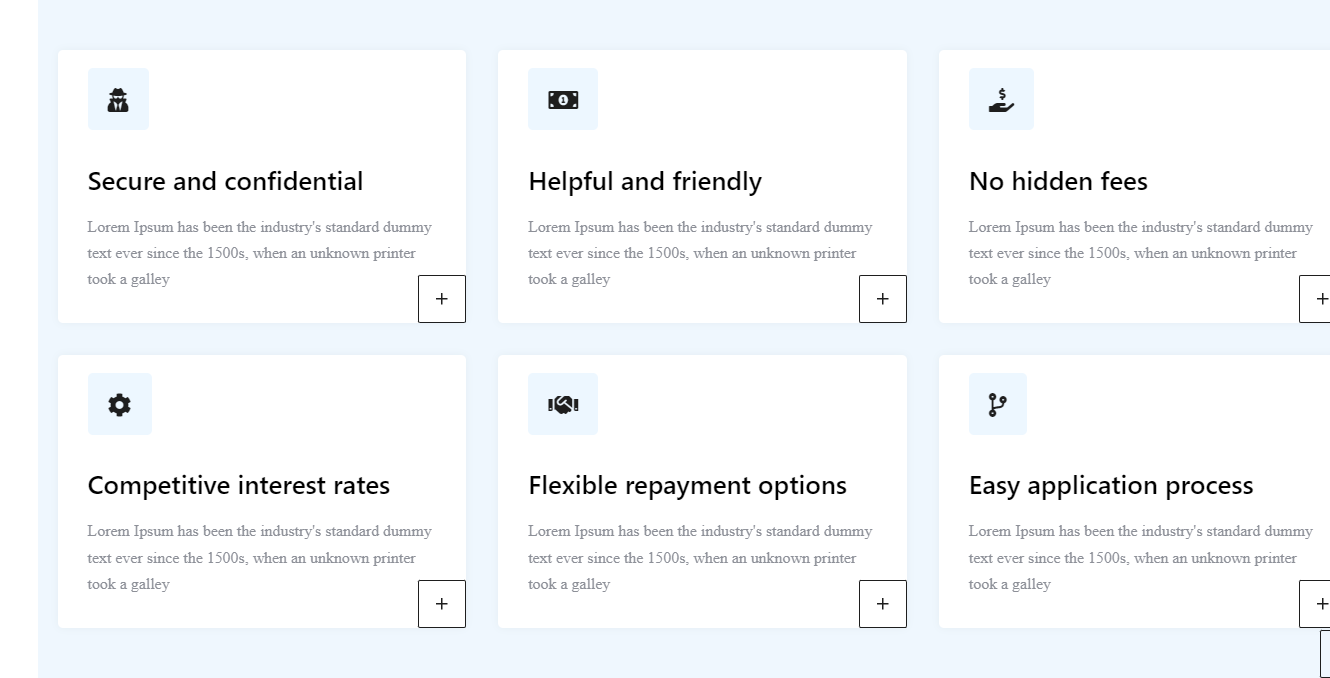Select the Competitive interest rates heading
This screenshot has width=1330, height=678.
tap(239, 485)
